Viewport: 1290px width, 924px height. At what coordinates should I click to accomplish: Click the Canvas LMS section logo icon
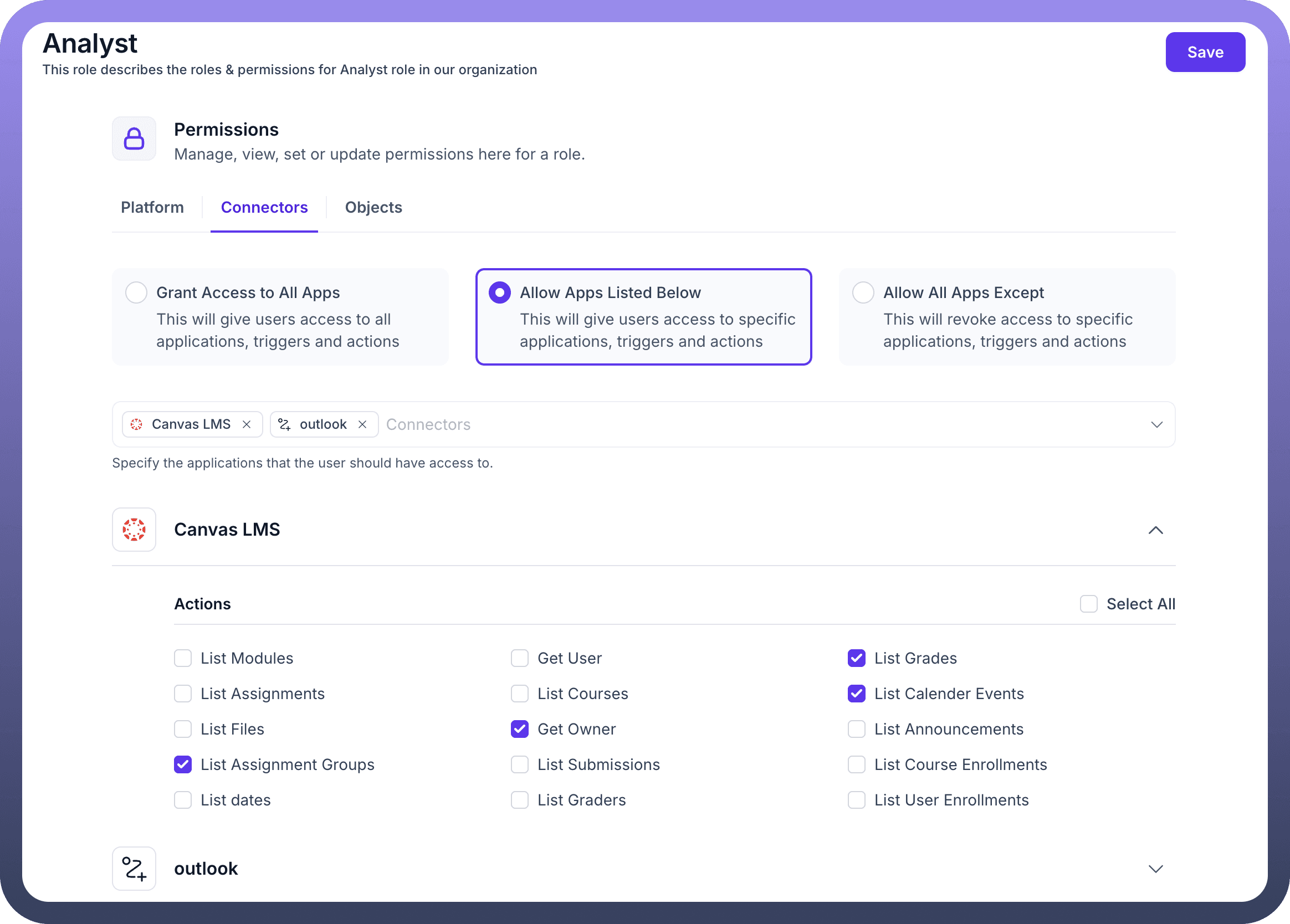coord(134,530)
